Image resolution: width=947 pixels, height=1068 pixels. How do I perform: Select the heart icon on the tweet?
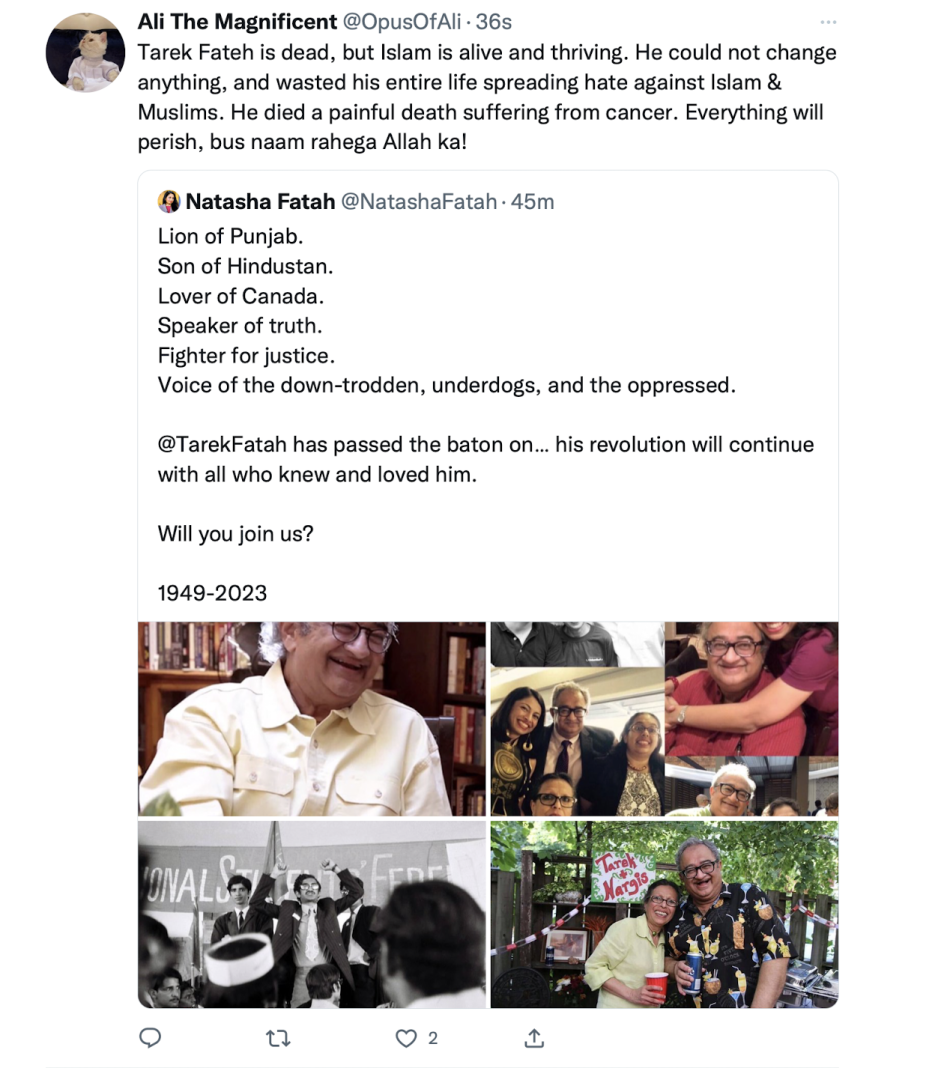click(404, 1038)
